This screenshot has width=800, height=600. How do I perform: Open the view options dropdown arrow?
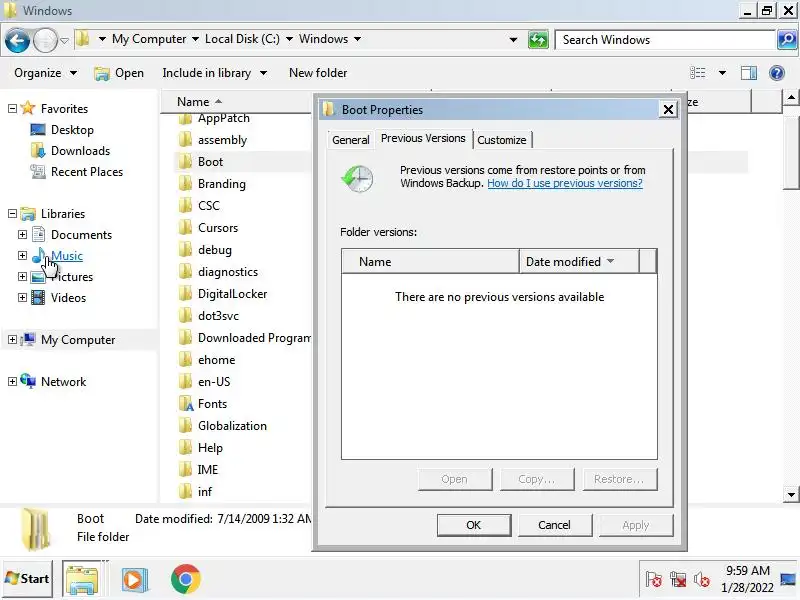722,73
